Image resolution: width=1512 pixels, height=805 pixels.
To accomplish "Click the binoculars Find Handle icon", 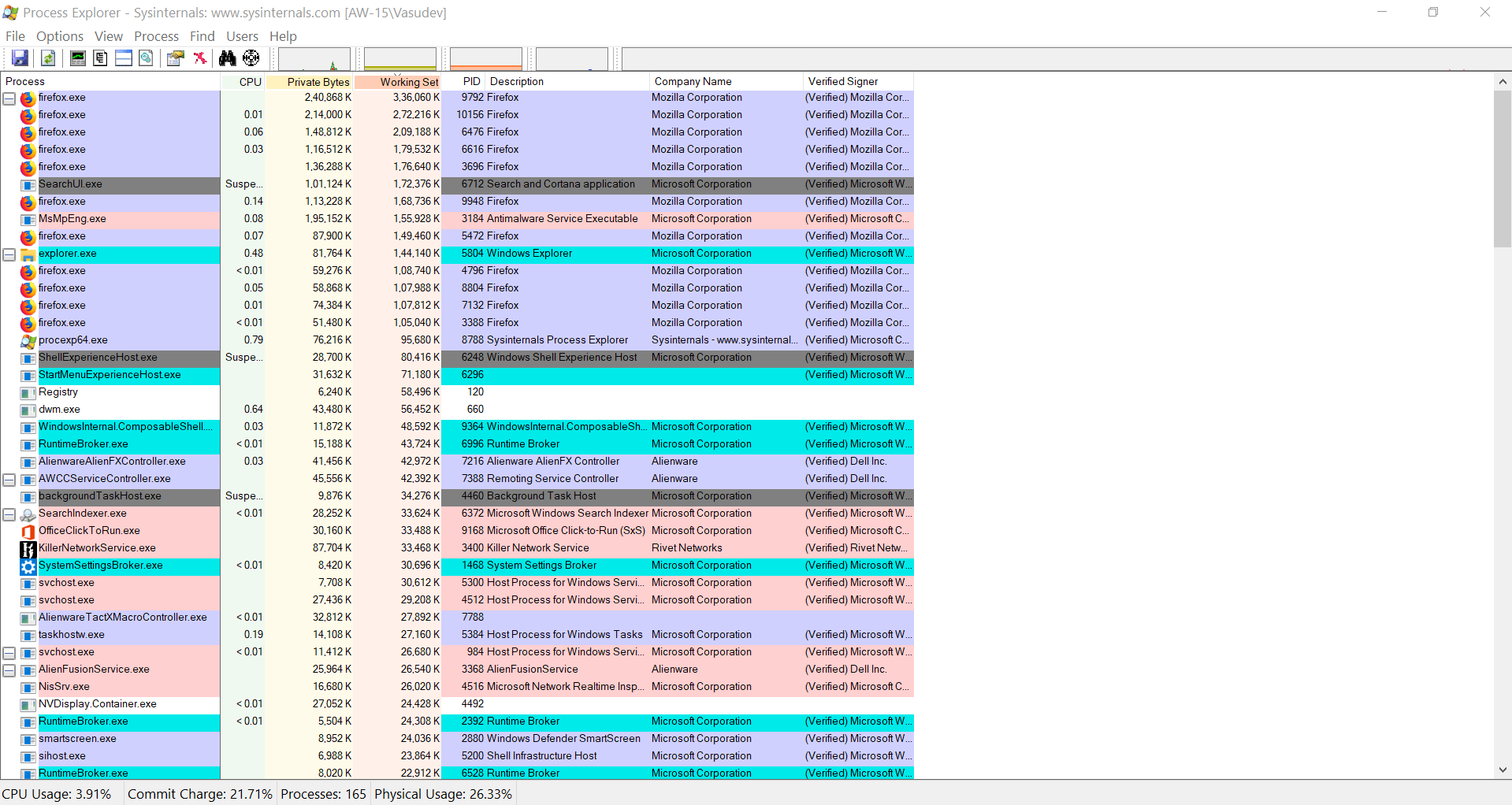I will (x=227, y=58).
